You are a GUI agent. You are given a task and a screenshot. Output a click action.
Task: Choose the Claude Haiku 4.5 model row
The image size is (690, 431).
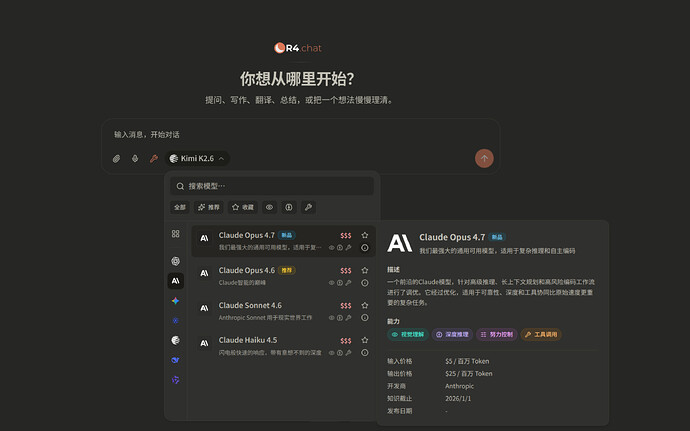tap(283, 346)
